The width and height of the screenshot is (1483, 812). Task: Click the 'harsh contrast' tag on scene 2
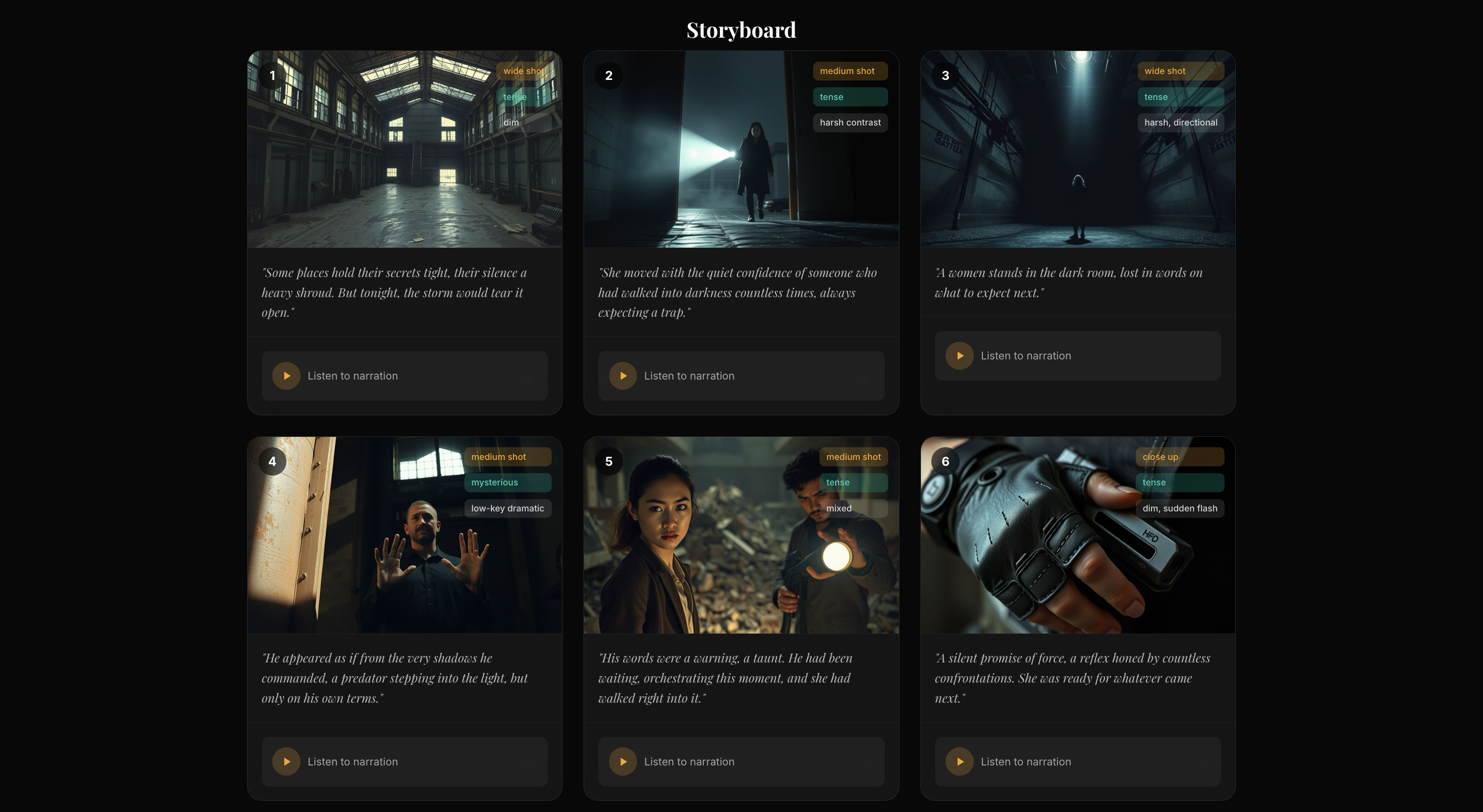pyautogui.click(x=850, y=123)
